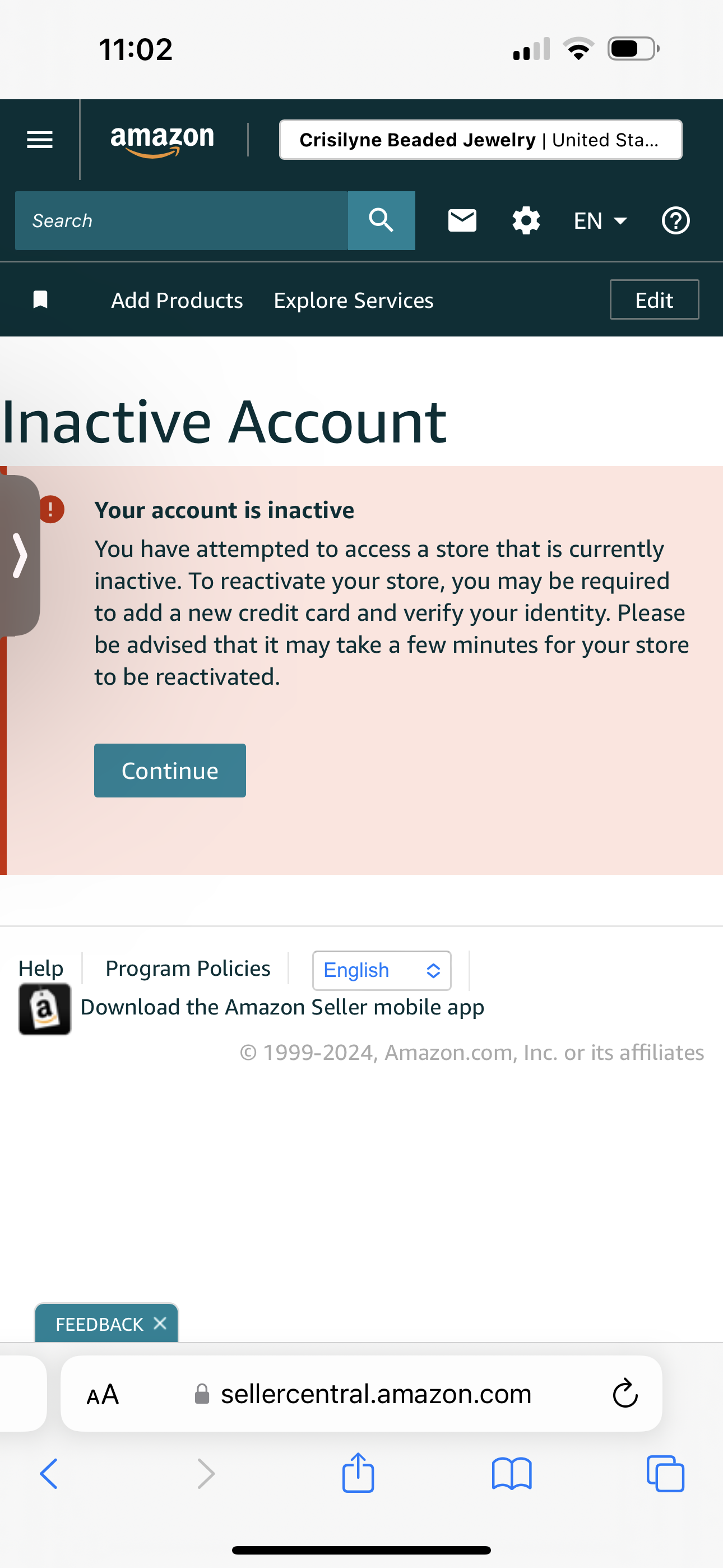Tap the magnifier search button

[x=382, y=220]
